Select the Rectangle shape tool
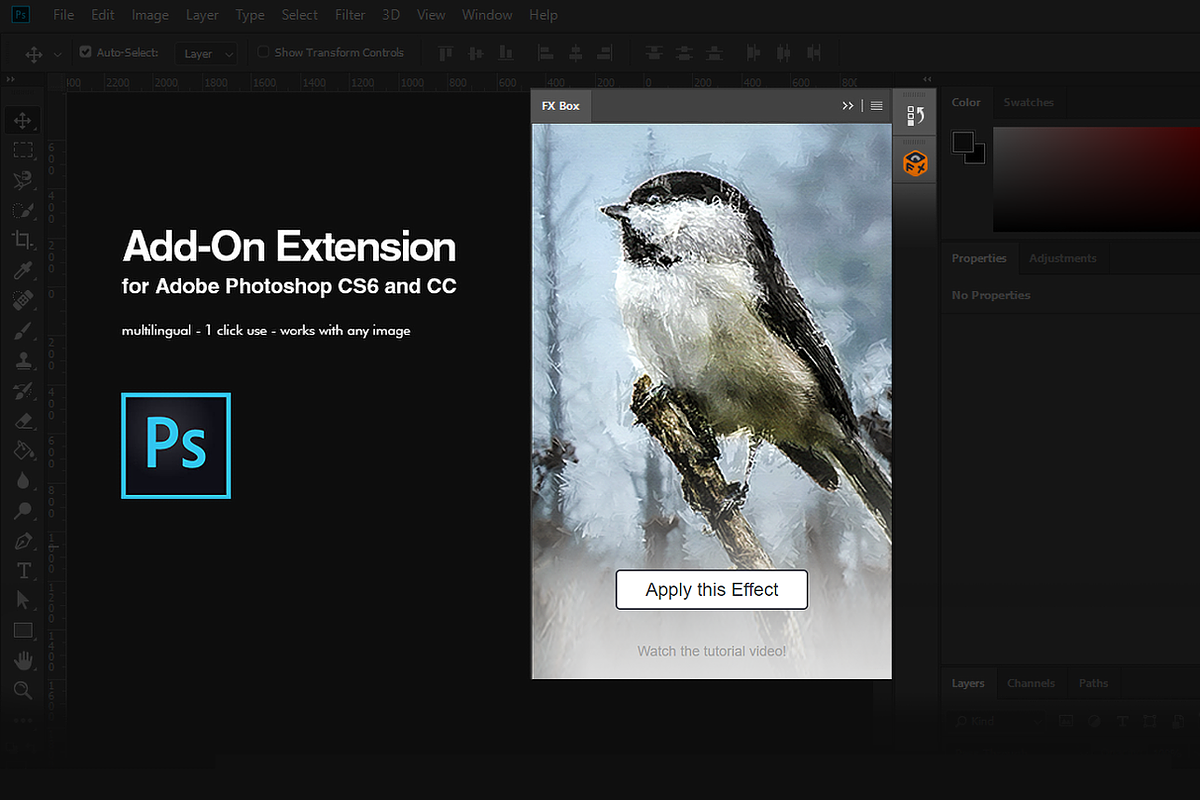The image size is (1200, 800). tap(22, 630)
